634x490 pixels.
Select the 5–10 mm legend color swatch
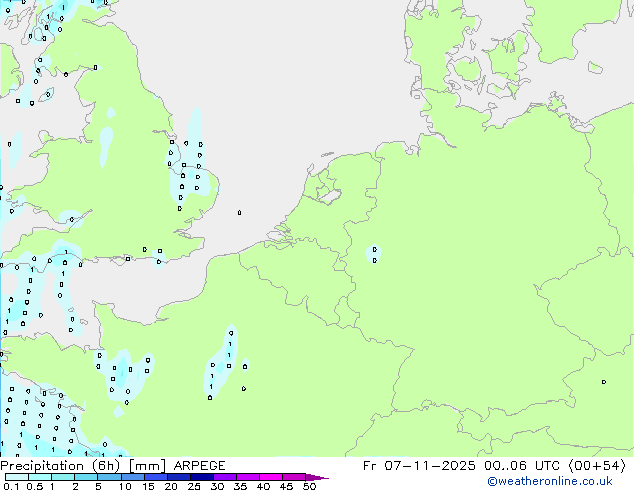point(109,477)
